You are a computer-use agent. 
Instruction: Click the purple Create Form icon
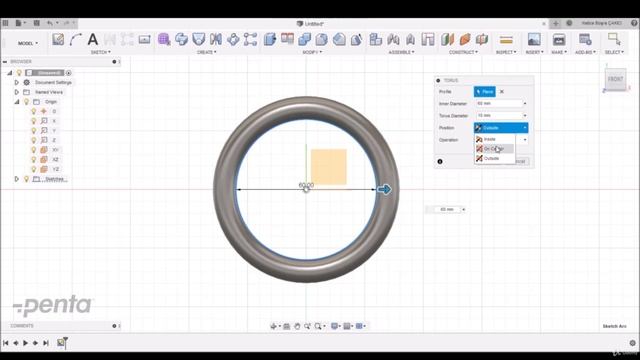[164, 39]
